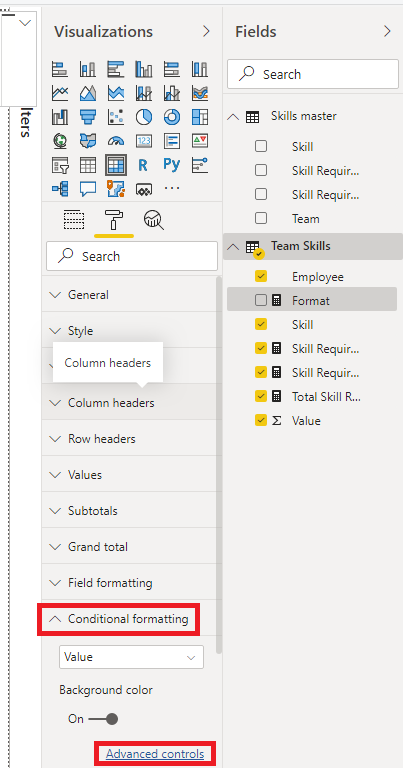Select the Card visual showing 123
Screen dimensions: 403x768
(143, 141)
